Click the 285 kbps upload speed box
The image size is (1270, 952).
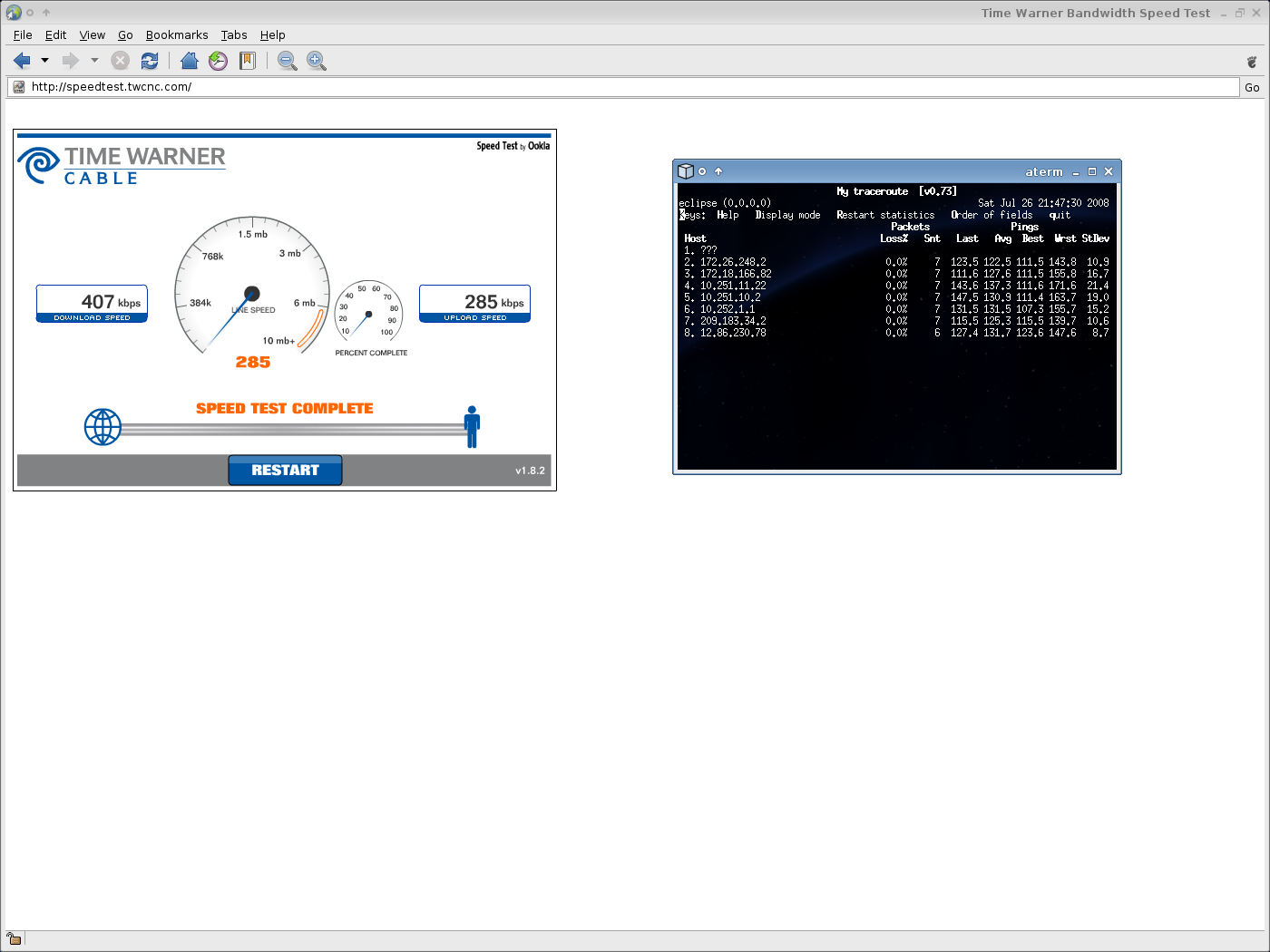click(474, 304)
